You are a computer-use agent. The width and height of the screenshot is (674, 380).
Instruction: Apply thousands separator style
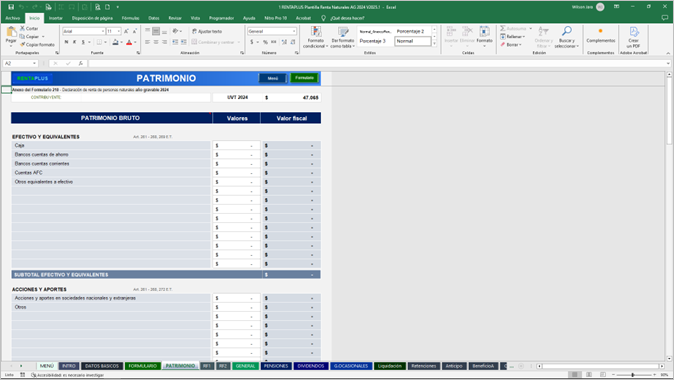pos(273,42)
